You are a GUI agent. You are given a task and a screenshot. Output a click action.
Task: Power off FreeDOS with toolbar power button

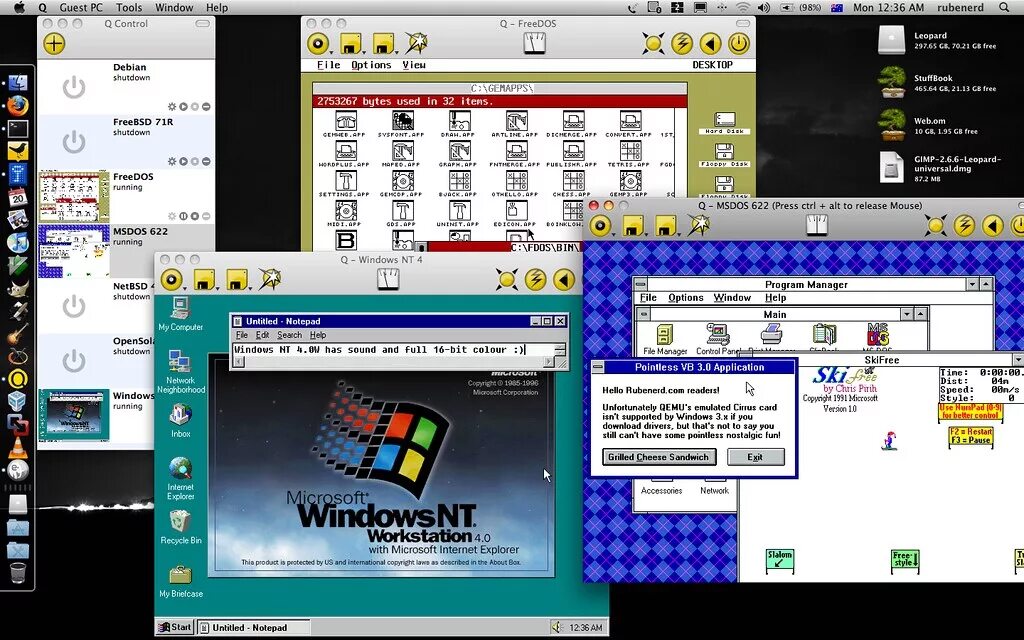(739, 44)
